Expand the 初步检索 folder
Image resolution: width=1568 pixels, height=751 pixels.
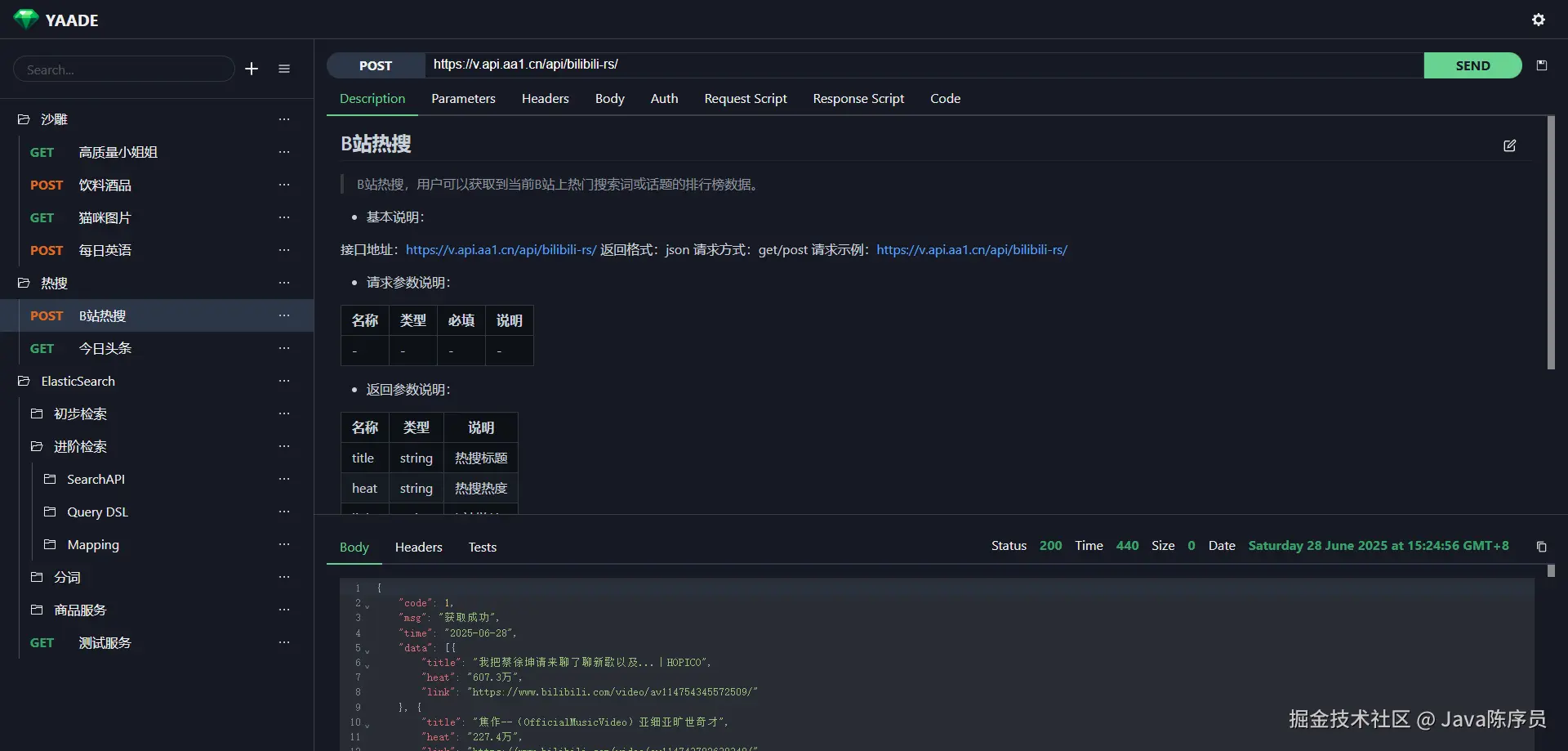37,413
